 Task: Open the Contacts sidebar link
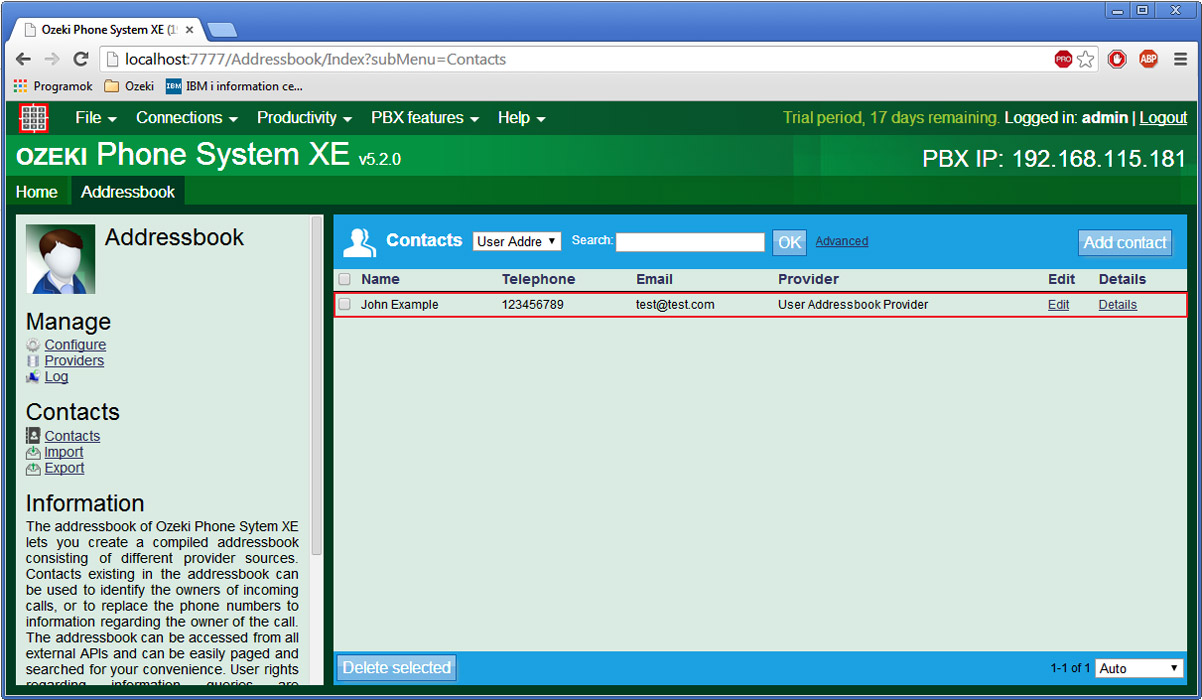pyautogui.click(x=72, y=436)
